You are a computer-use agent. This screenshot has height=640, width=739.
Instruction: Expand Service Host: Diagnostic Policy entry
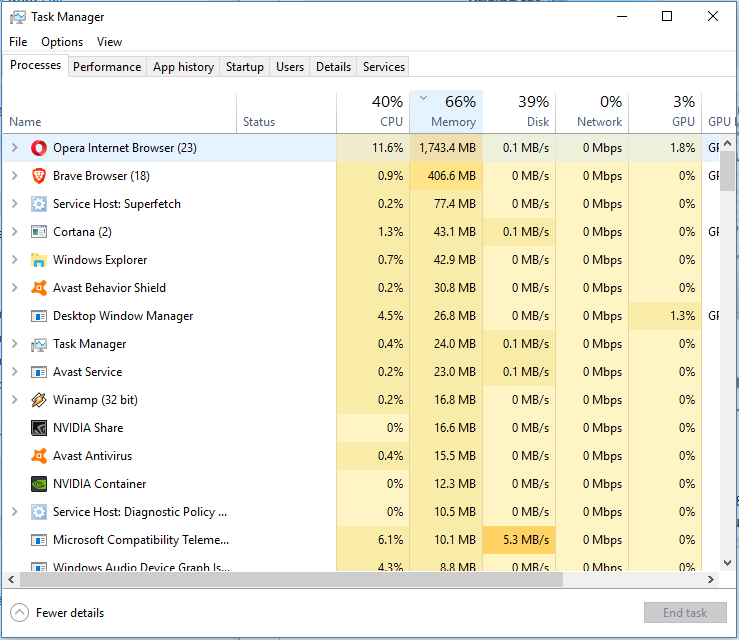click(15, 512)
